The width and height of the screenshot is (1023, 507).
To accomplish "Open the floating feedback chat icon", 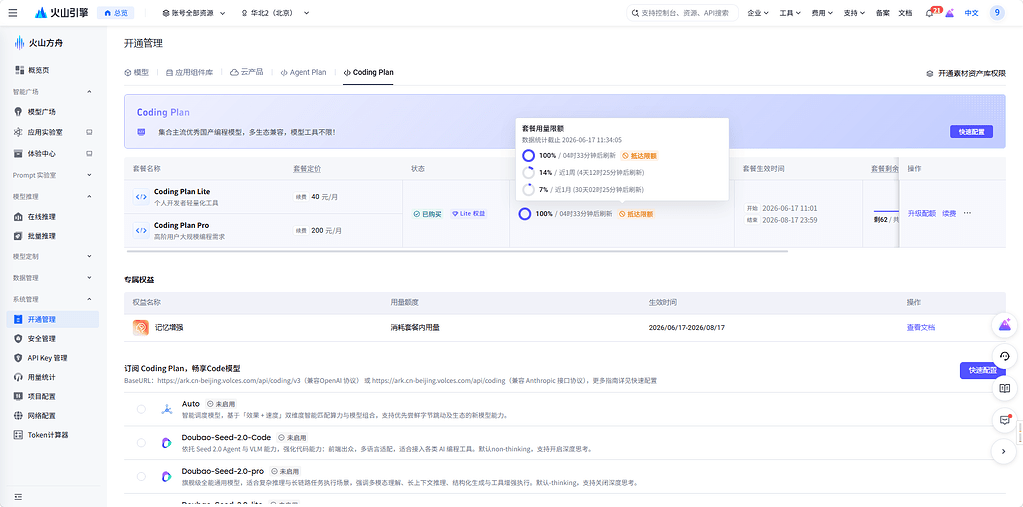I will 1005,420.
